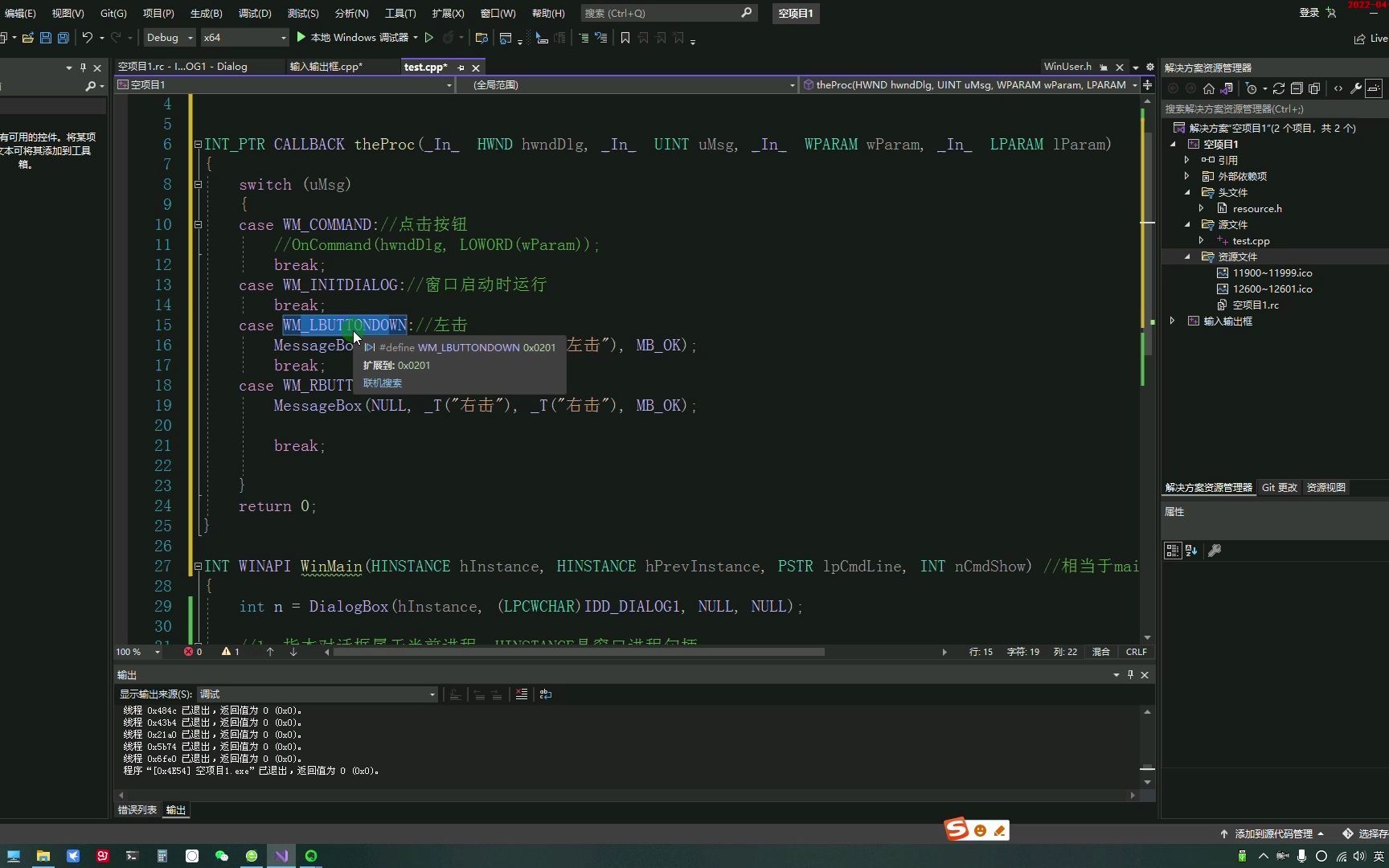Open the 工具(T) menu
This screenshot has height=868, width=1389.
point(400,13)
